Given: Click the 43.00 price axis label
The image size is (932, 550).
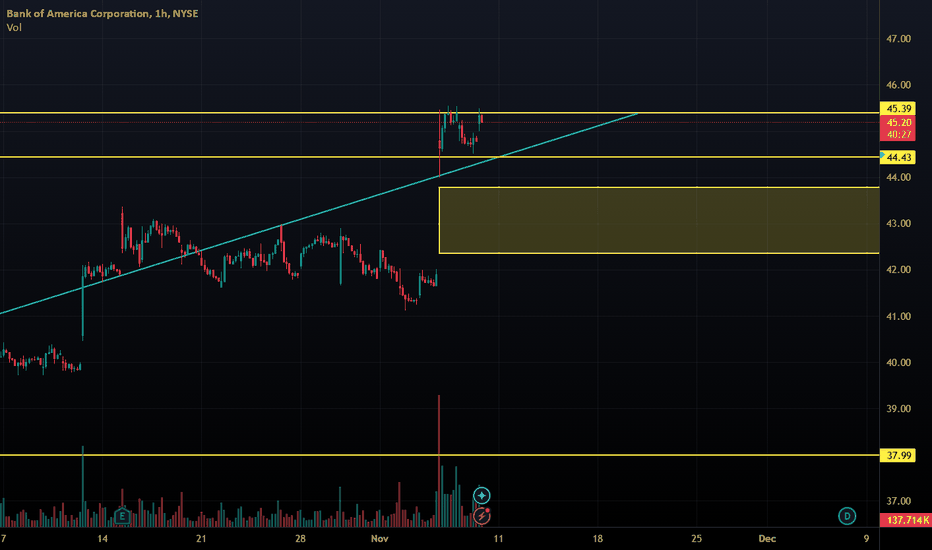Looking at the screenshot, I should click(898, 224).
